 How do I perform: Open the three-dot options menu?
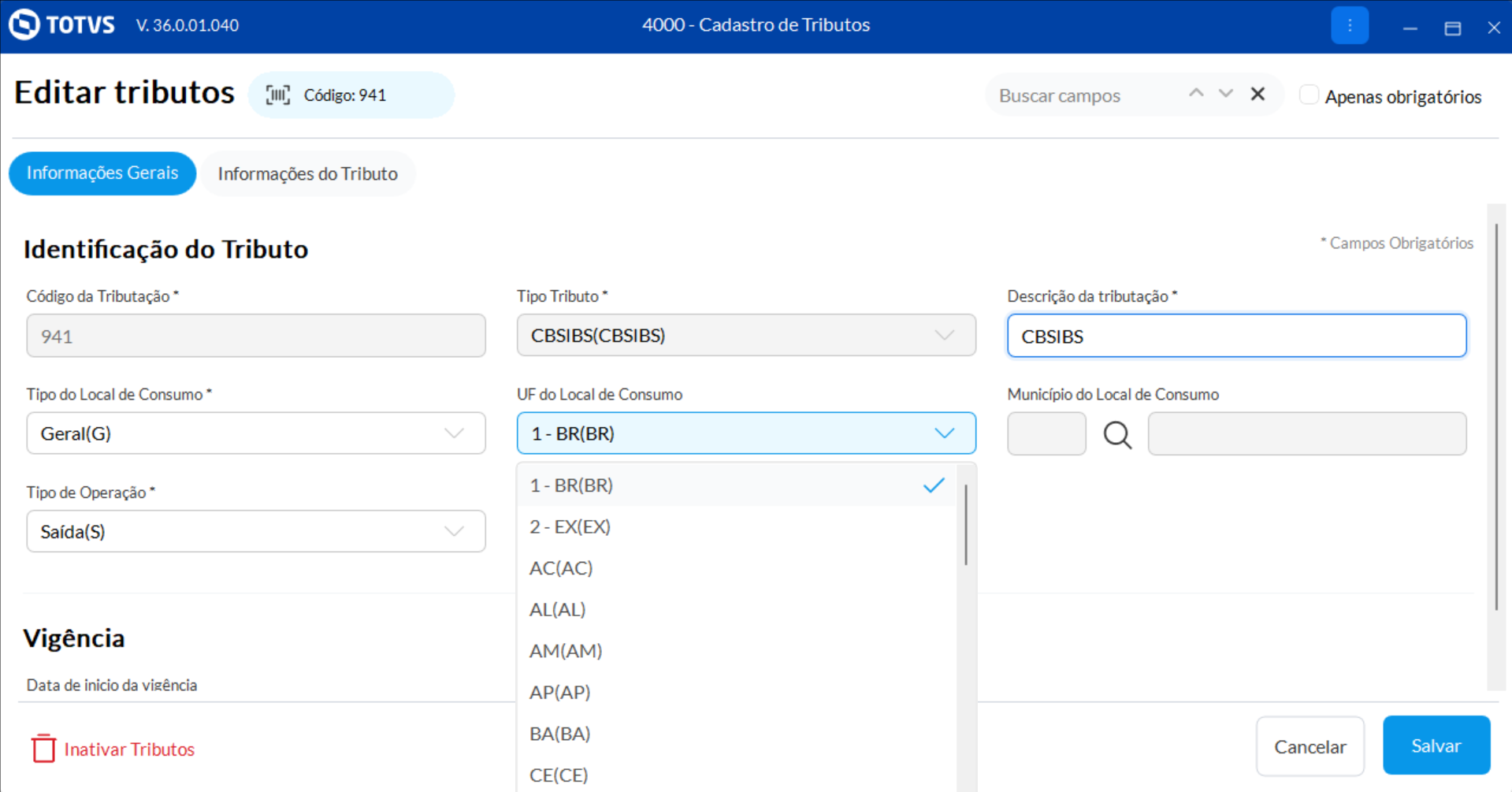[x=1349, y=26]
